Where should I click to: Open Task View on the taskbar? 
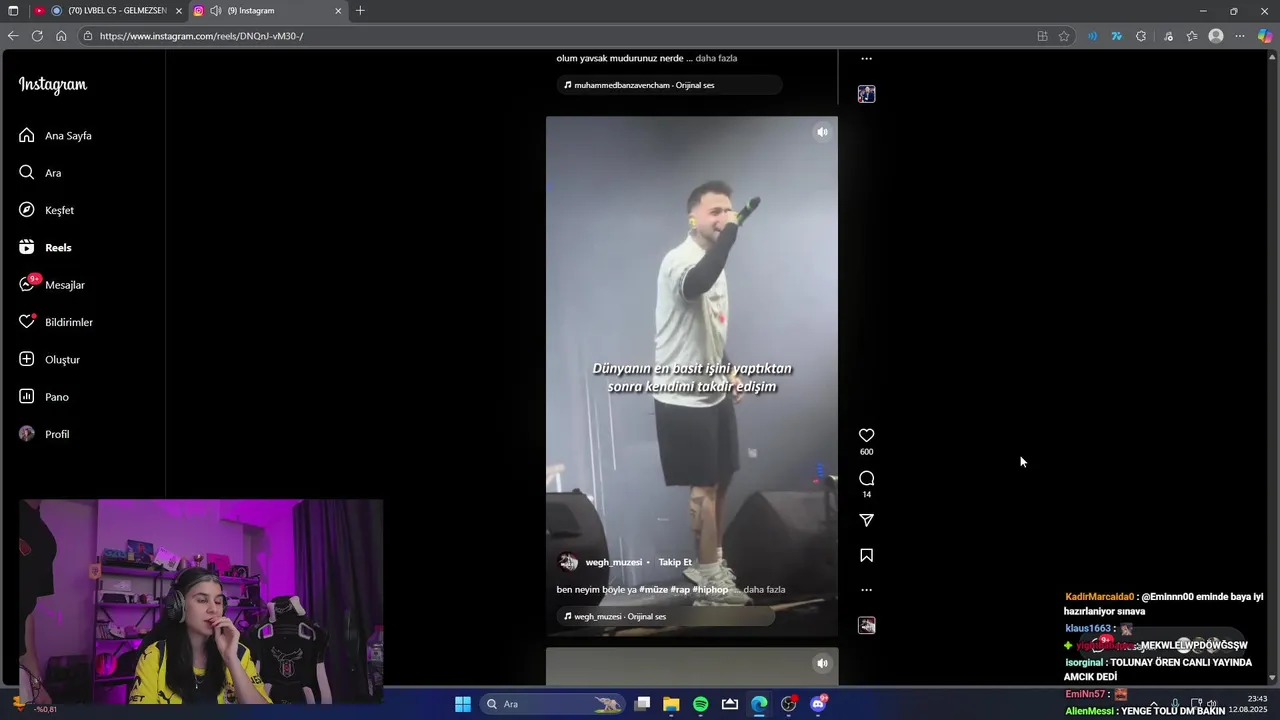tap(642, 704)
